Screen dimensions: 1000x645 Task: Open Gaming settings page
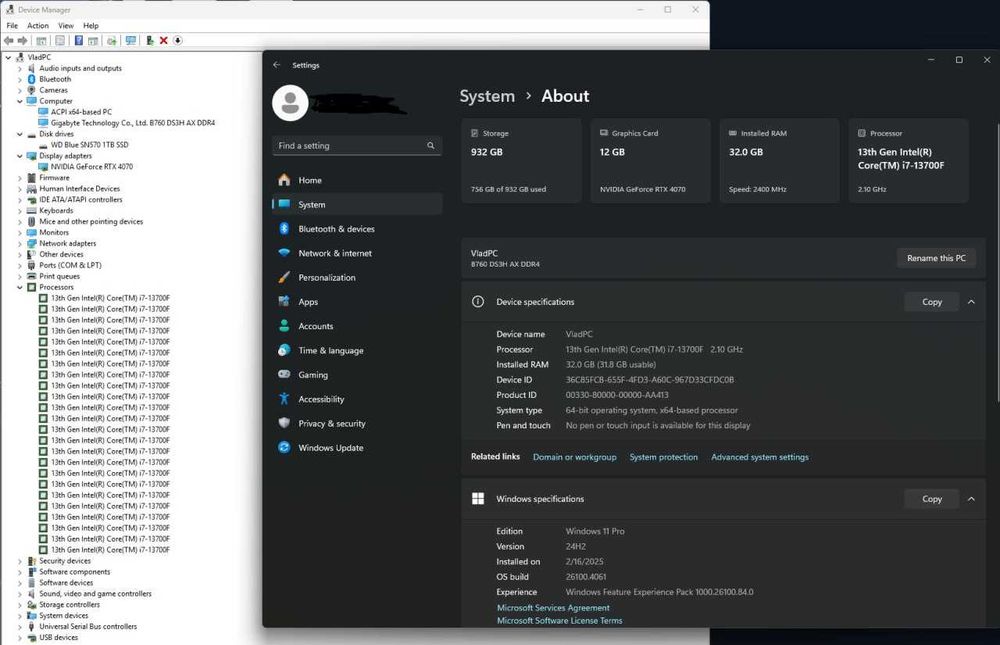point(357,374)
